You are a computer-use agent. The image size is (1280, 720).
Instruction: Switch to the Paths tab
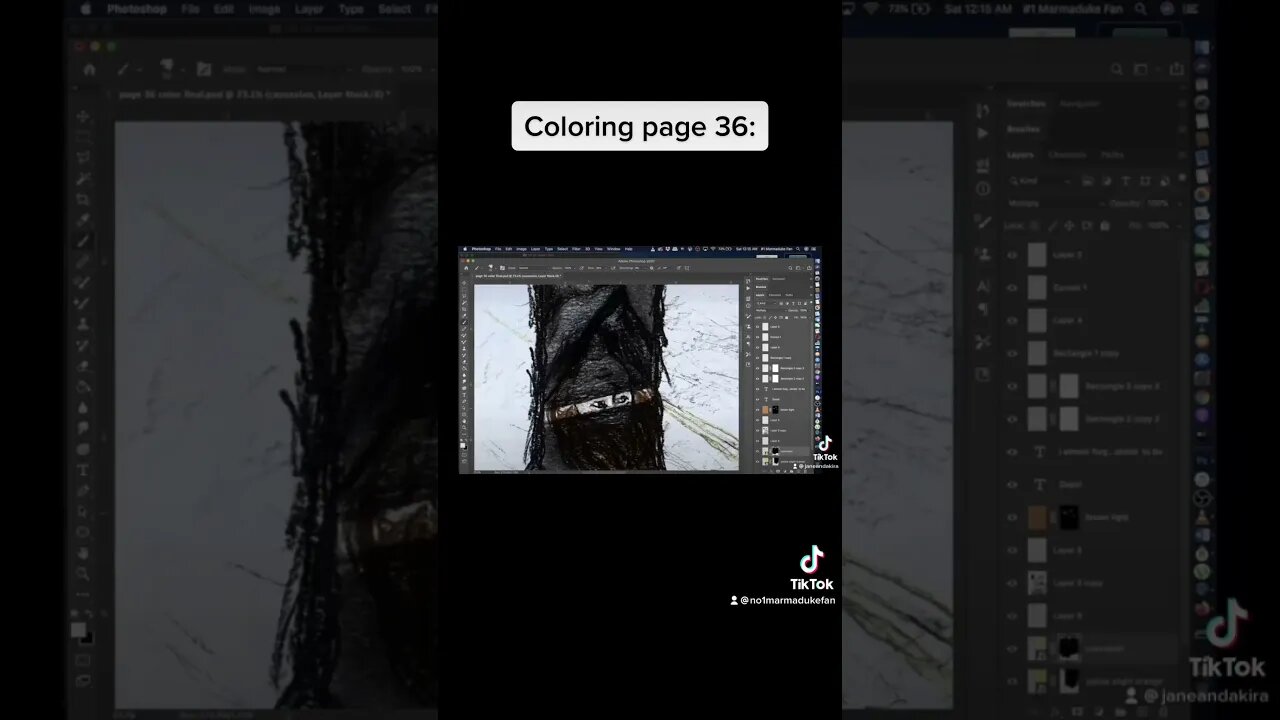pyautogui.click(x=1112, y=155)
